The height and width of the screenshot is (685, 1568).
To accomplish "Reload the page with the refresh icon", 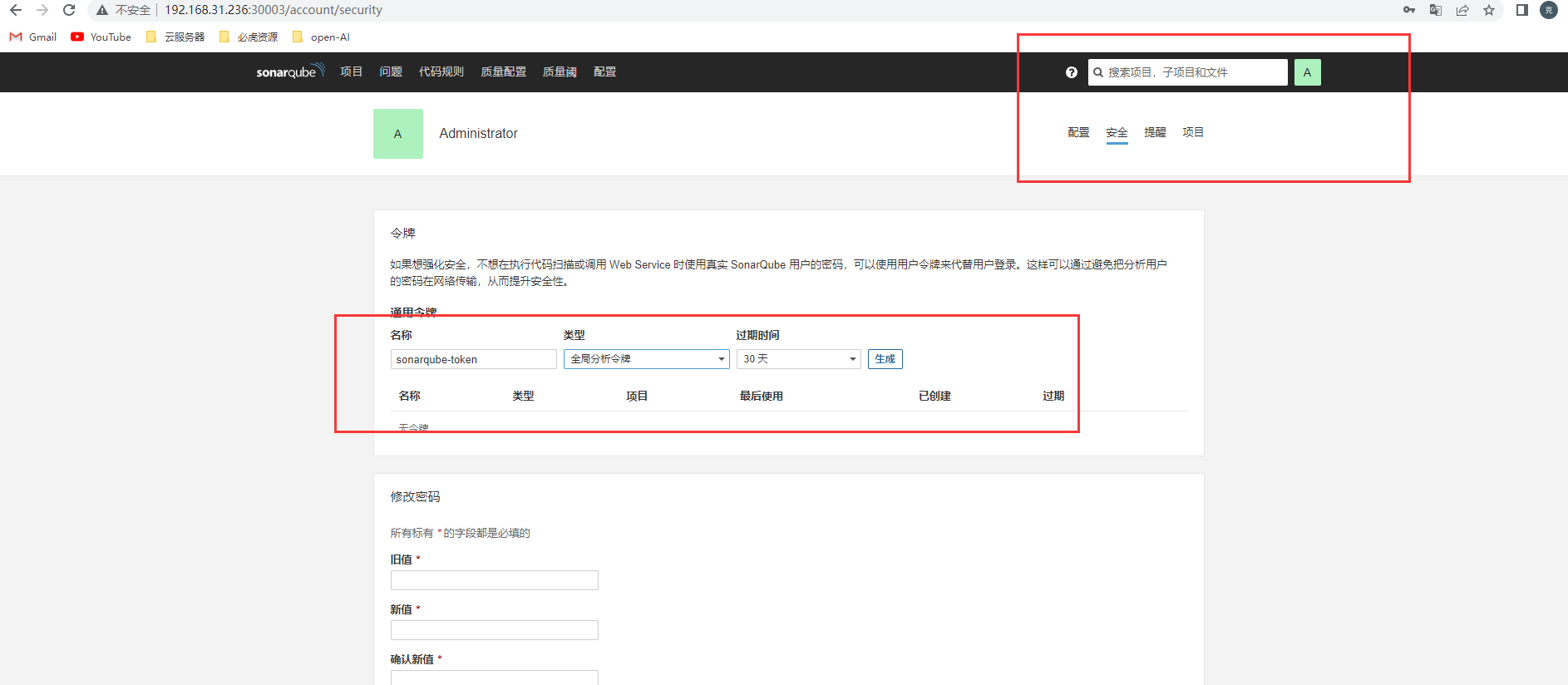I will tap(69, 10).
